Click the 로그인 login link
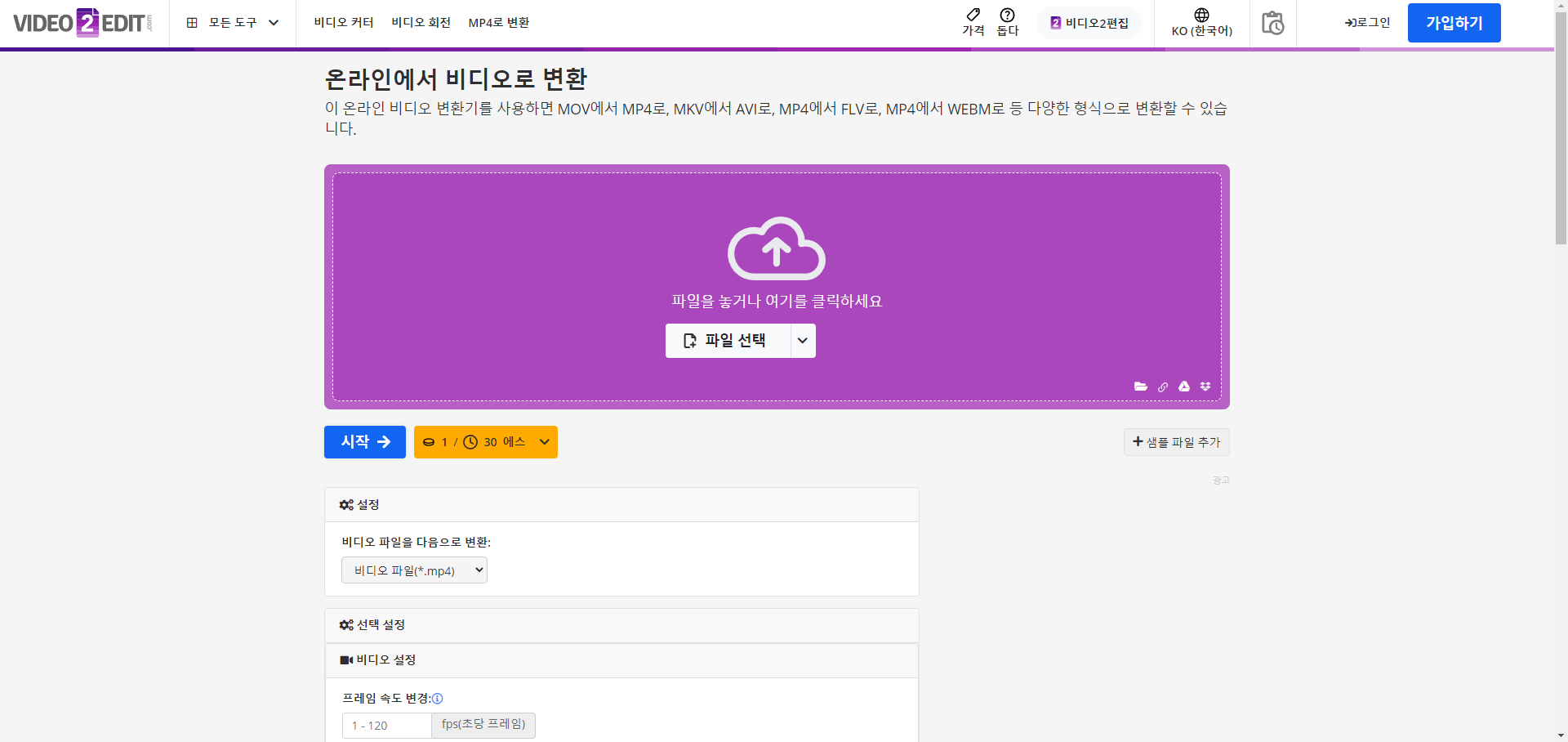The width and height of the screenshot is (1568, 742). point(1367,23)
